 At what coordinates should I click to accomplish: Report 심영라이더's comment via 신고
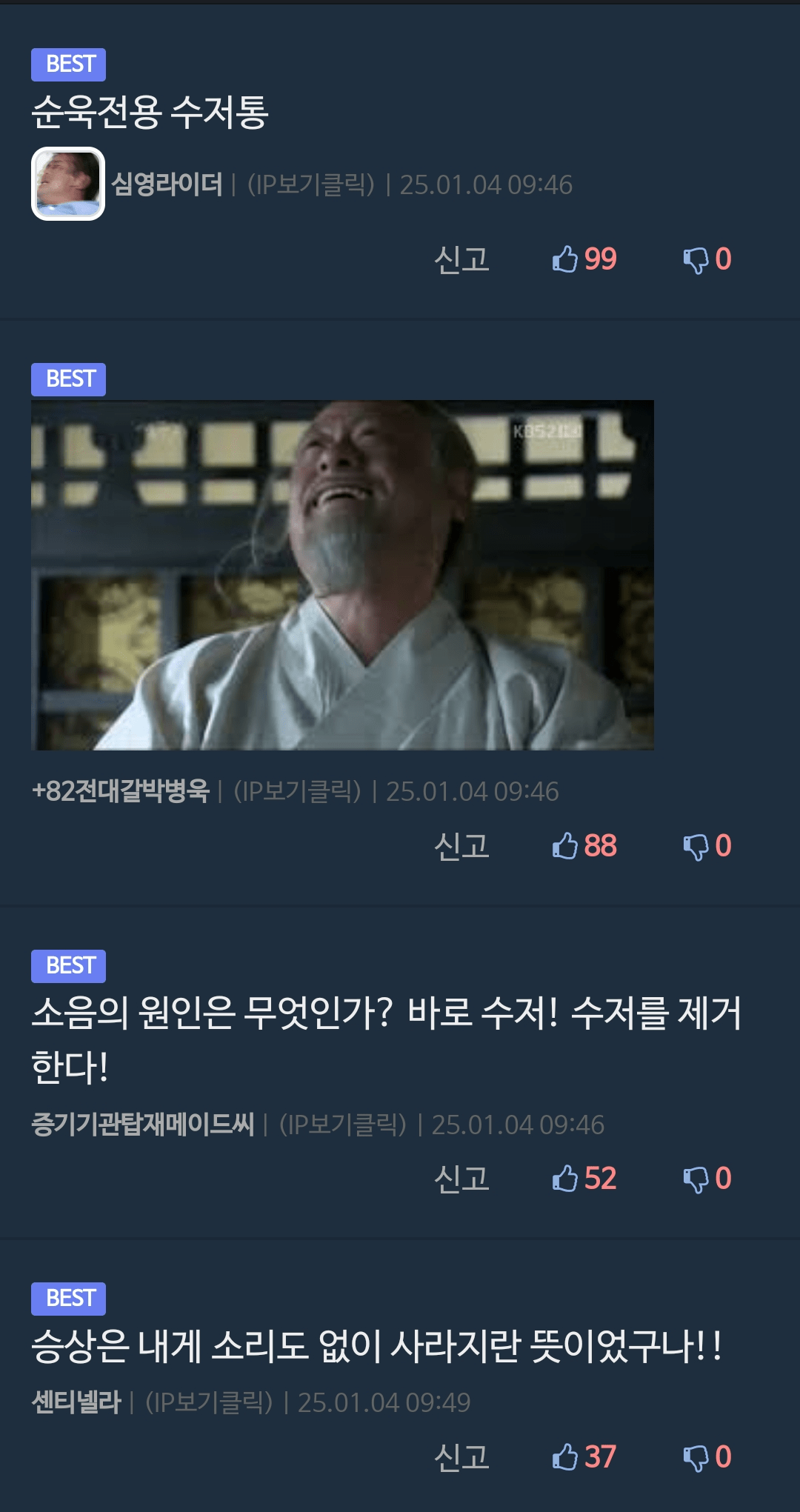click(461, 259)
